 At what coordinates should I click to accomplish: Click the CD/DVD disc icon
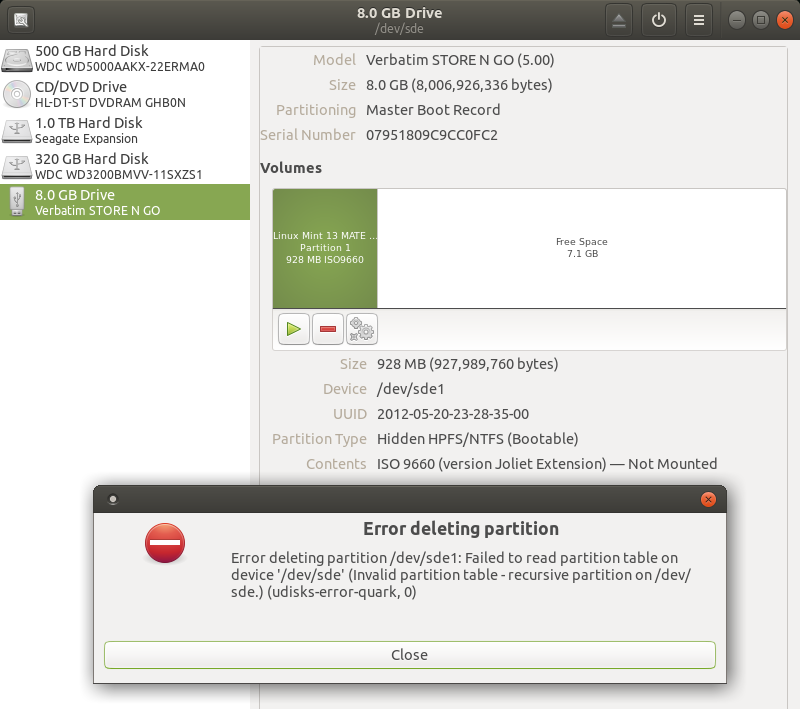[x=17, y=94]
